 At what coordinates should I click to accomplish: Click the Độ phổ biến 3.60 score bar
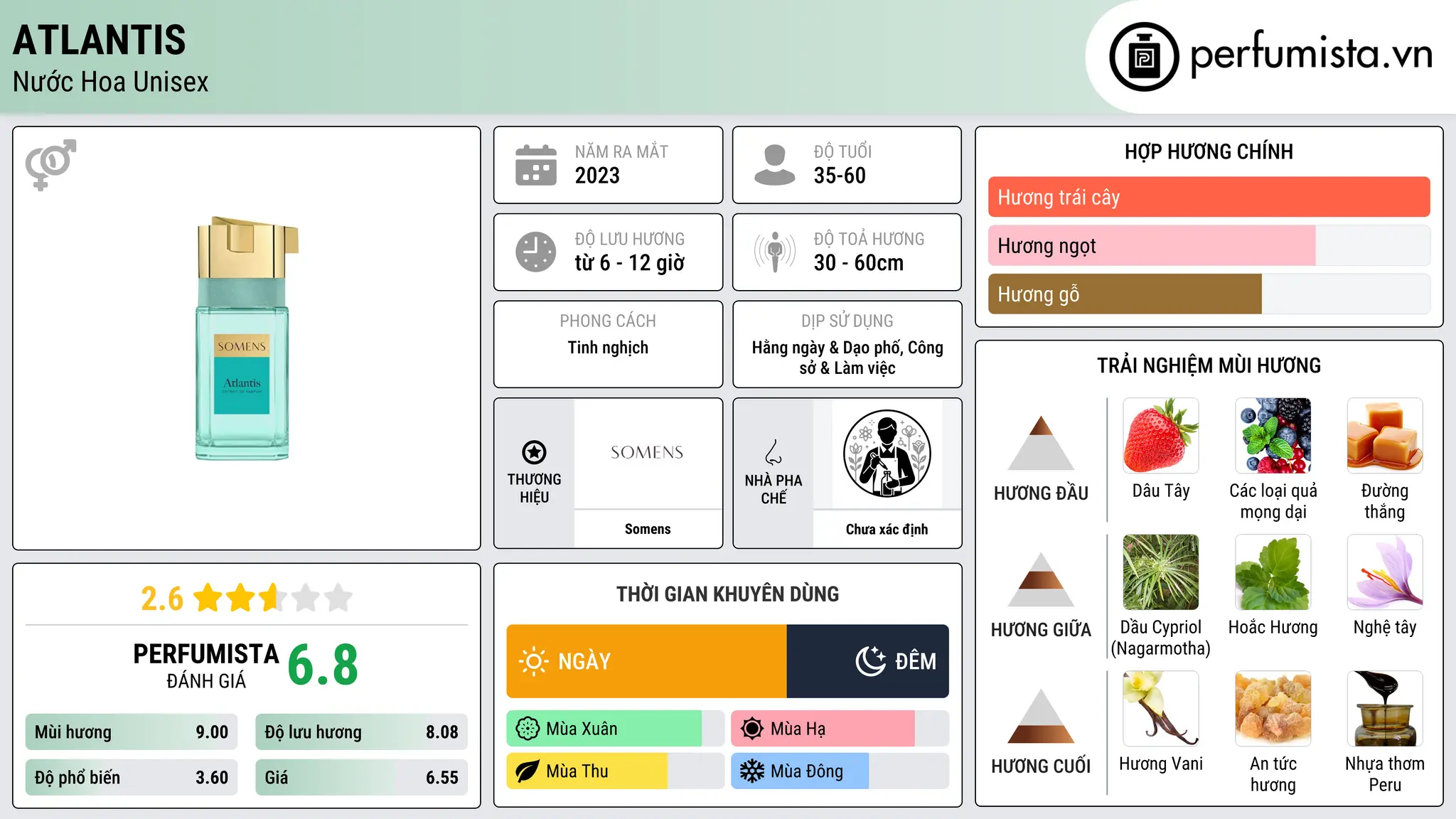click(x=132, y=777)
